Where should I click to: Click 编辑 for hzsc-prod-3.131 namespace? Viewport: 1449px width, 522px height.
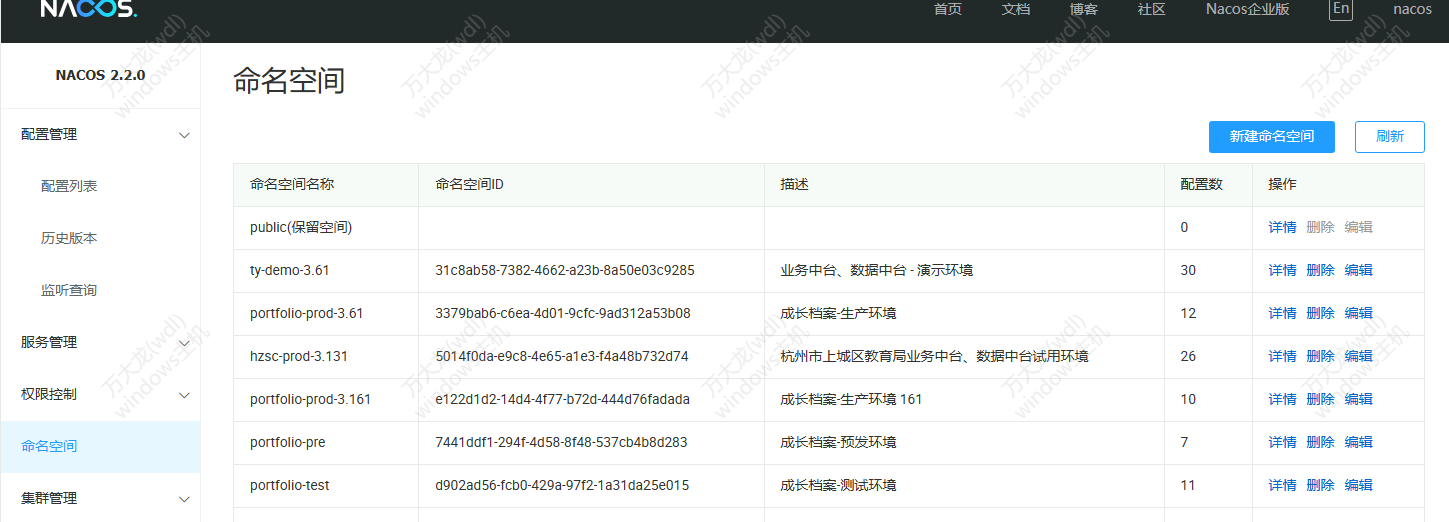click(x=1358, y=356)
